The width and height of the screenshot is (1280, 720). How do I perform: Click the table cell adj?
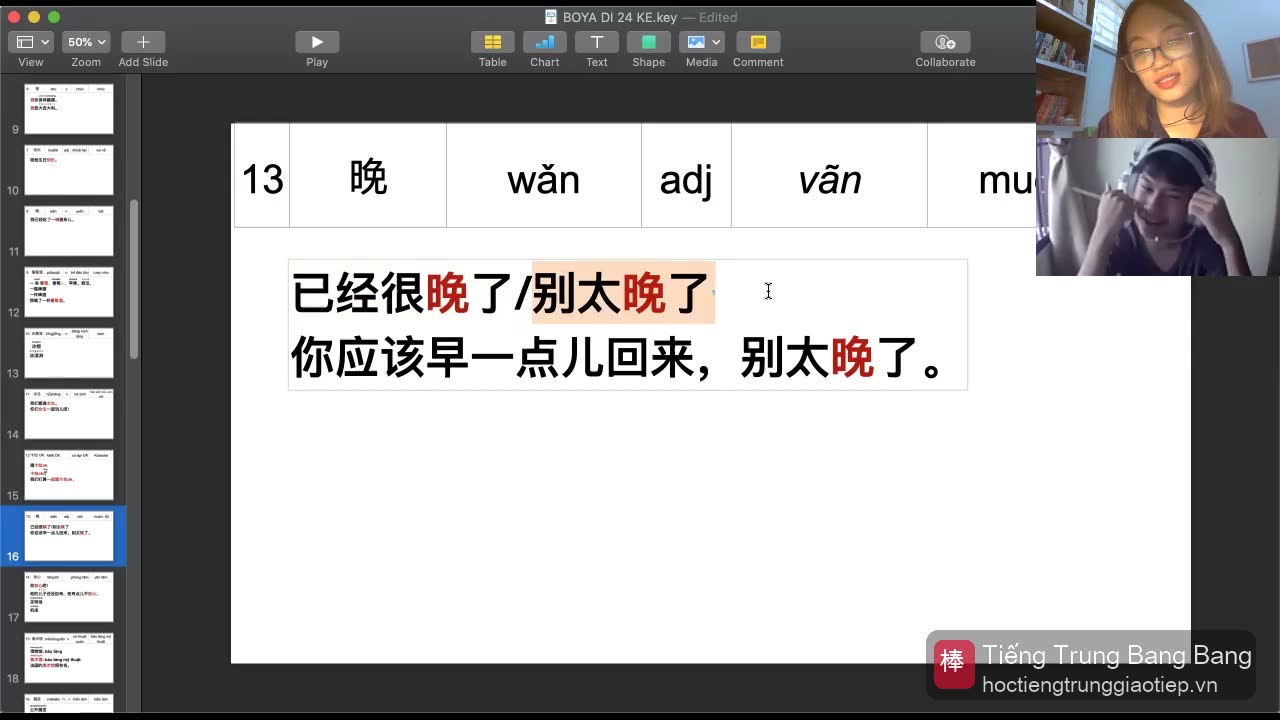pyautogui.click(x=686, y=176)
